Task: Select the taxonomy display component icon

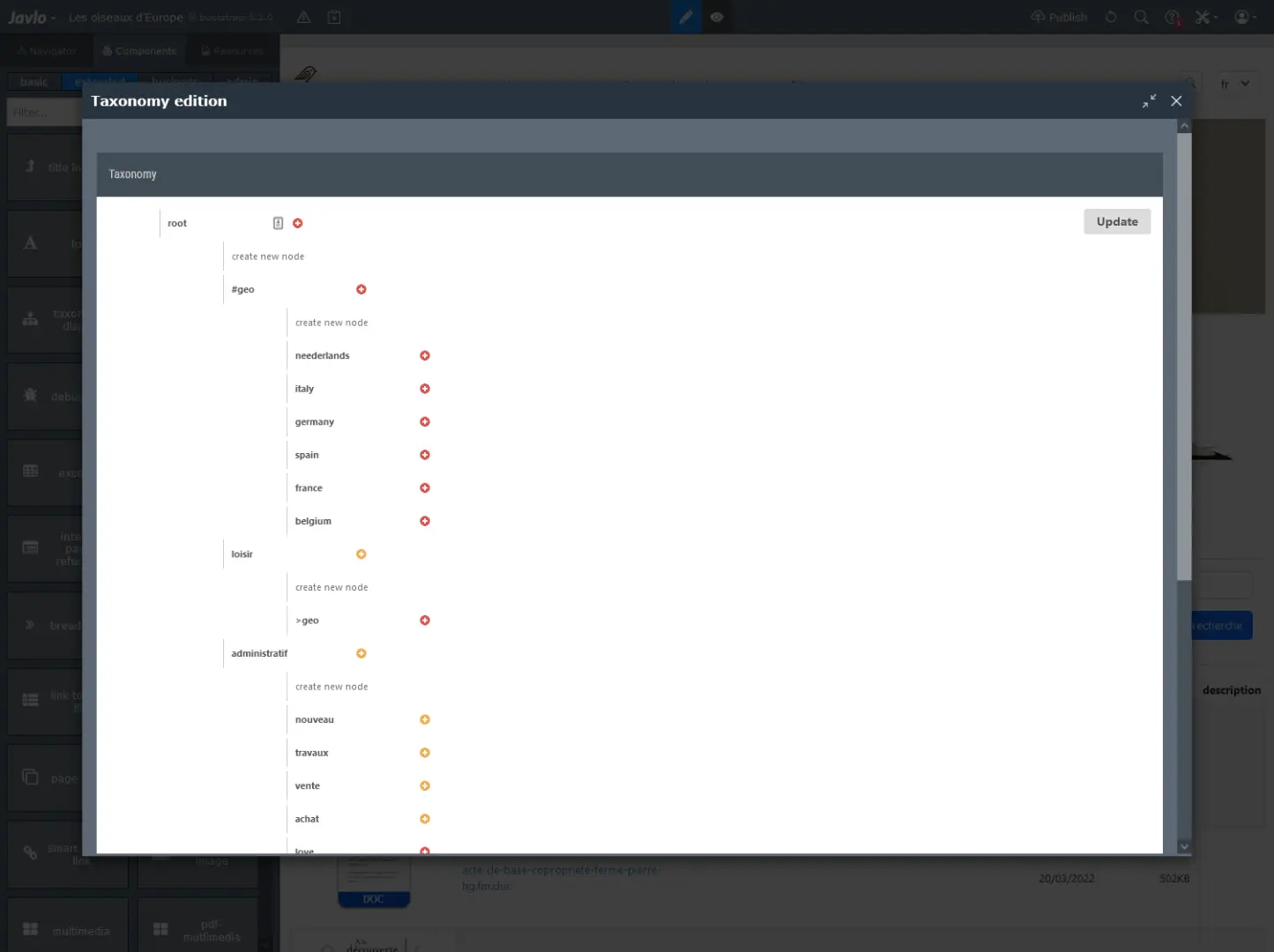Action: click(x=29, y=319)
